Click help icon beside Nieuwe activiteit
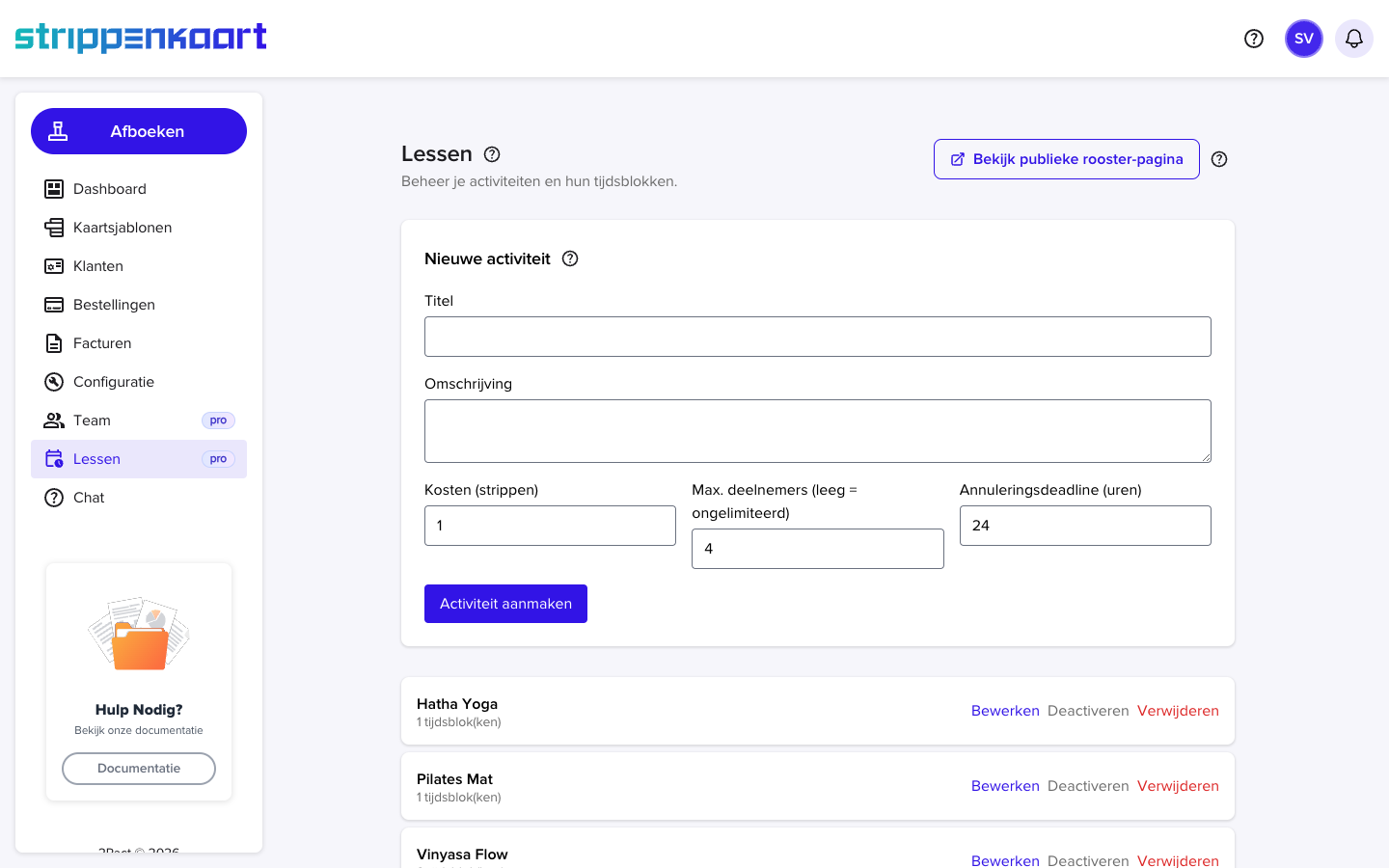The height and width of the screenshot is (868, 1389). click(x=570, y=258)
